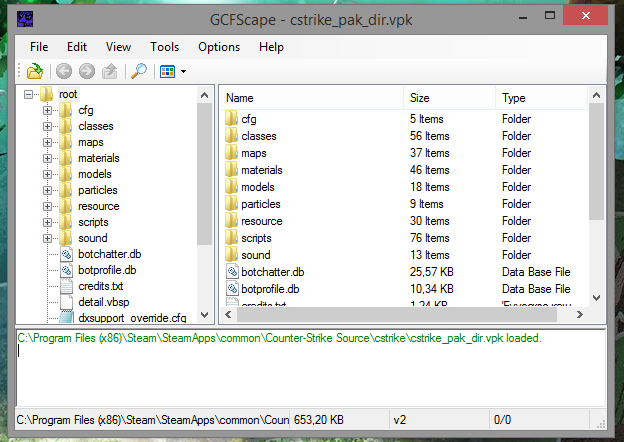Click '25,57 KB' size of botchatter.db
This screenshot has height=442, width=624.
click(432, 272)
